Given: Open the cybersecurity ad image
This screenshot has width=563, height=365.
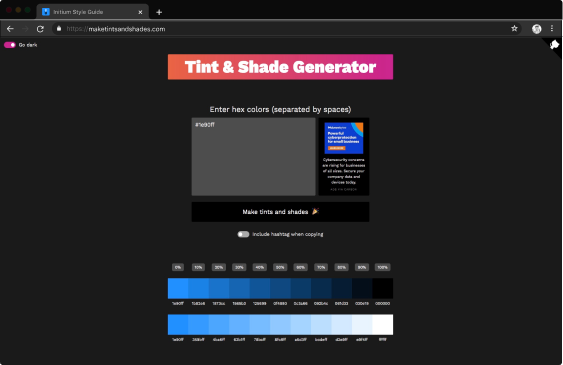Looking at the screenshot, I should pos(344,138).
